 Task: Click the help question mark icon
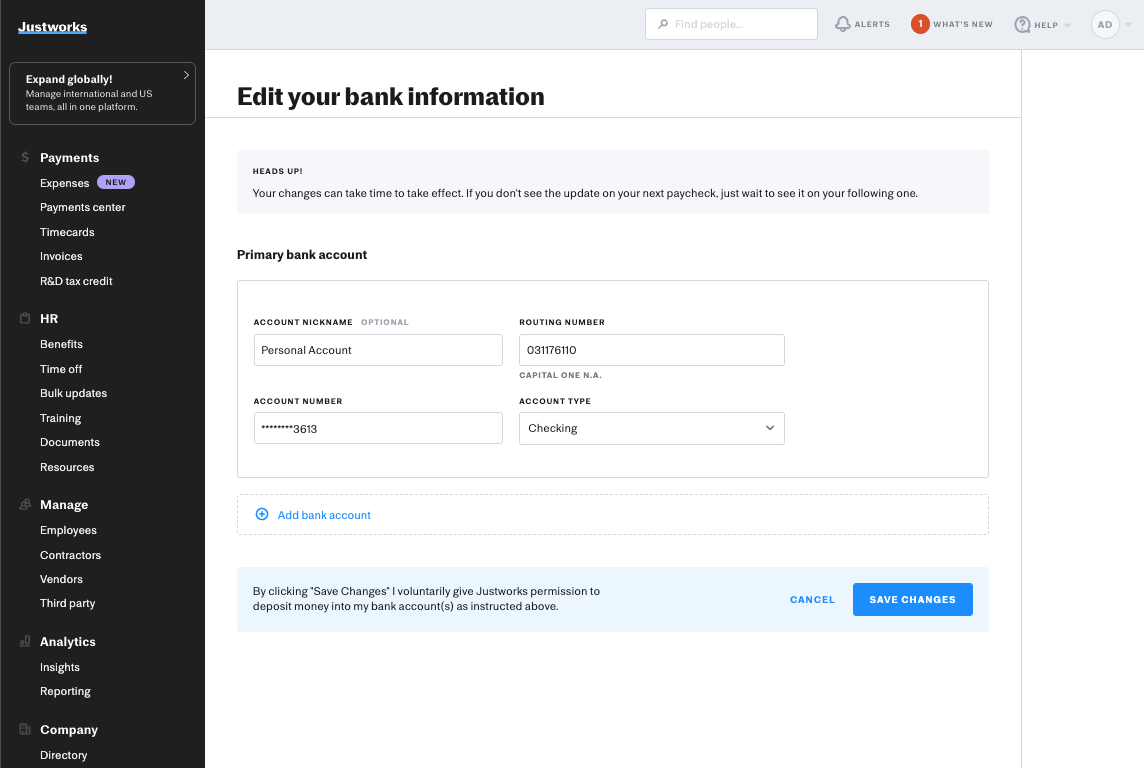(x=1022, y=25)
